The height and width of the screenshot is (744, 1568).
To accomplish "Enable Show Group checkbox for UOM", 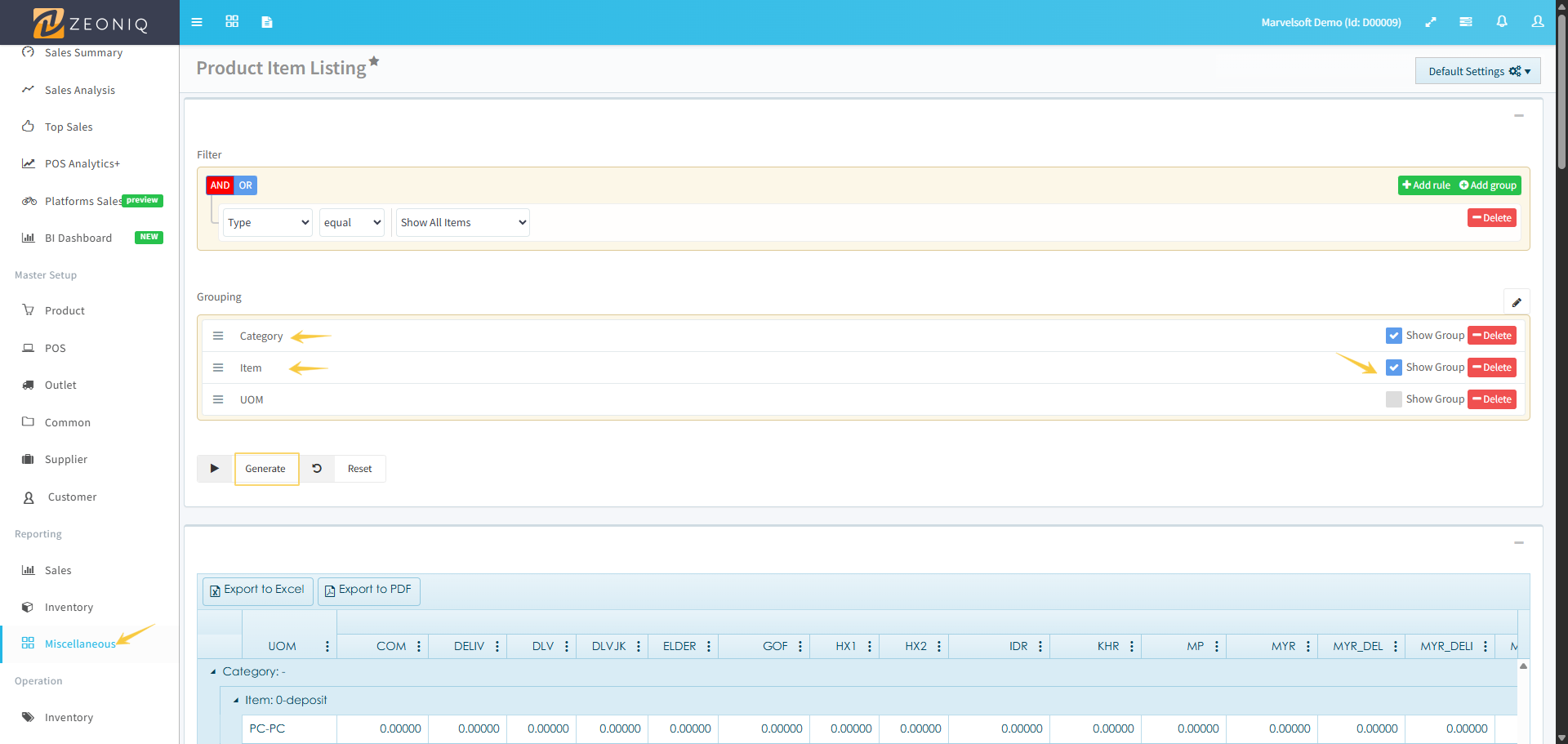I will 1393,399.
